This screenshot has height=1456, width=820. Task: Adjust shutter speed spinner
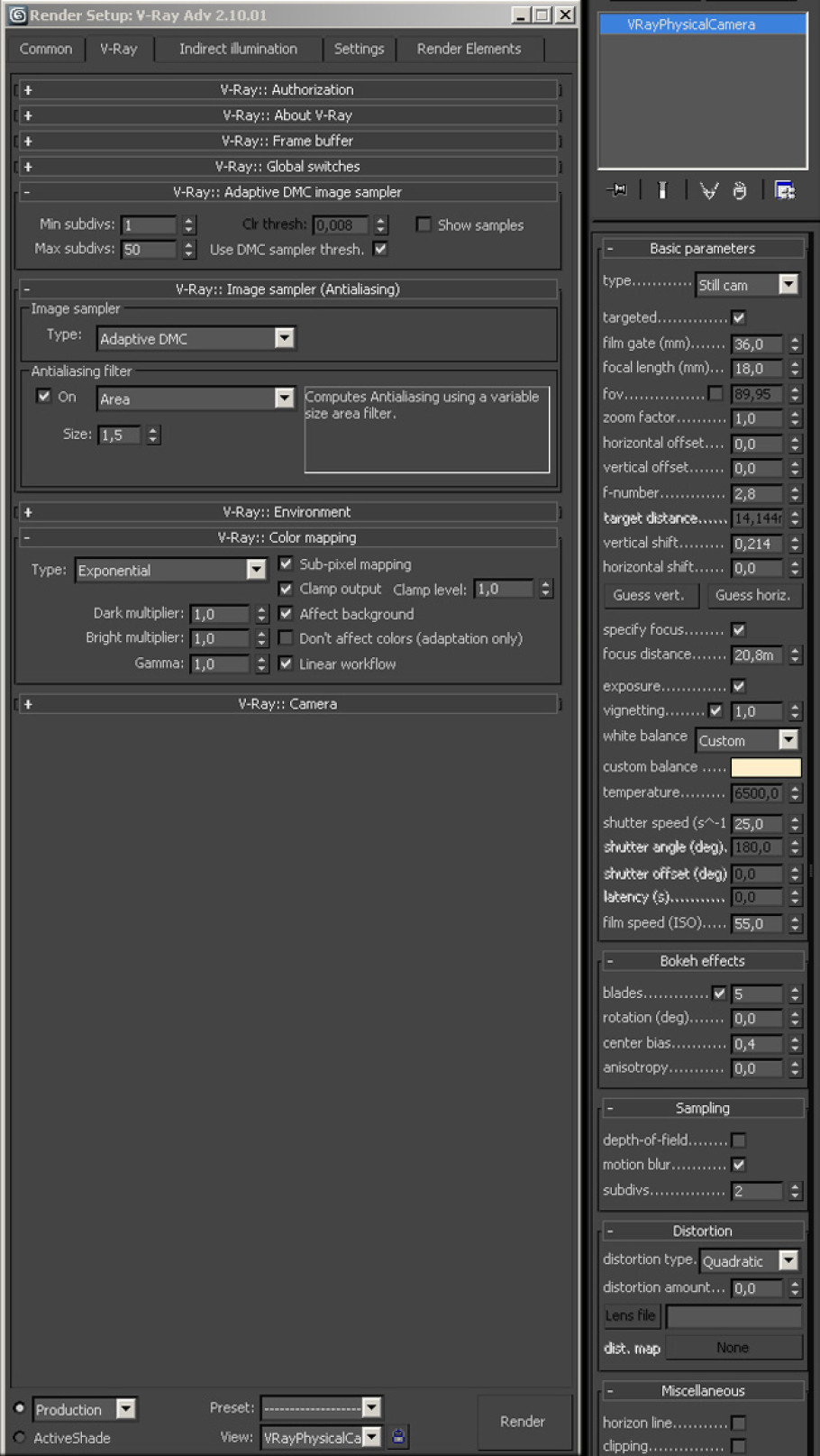(x=795, y=824)
